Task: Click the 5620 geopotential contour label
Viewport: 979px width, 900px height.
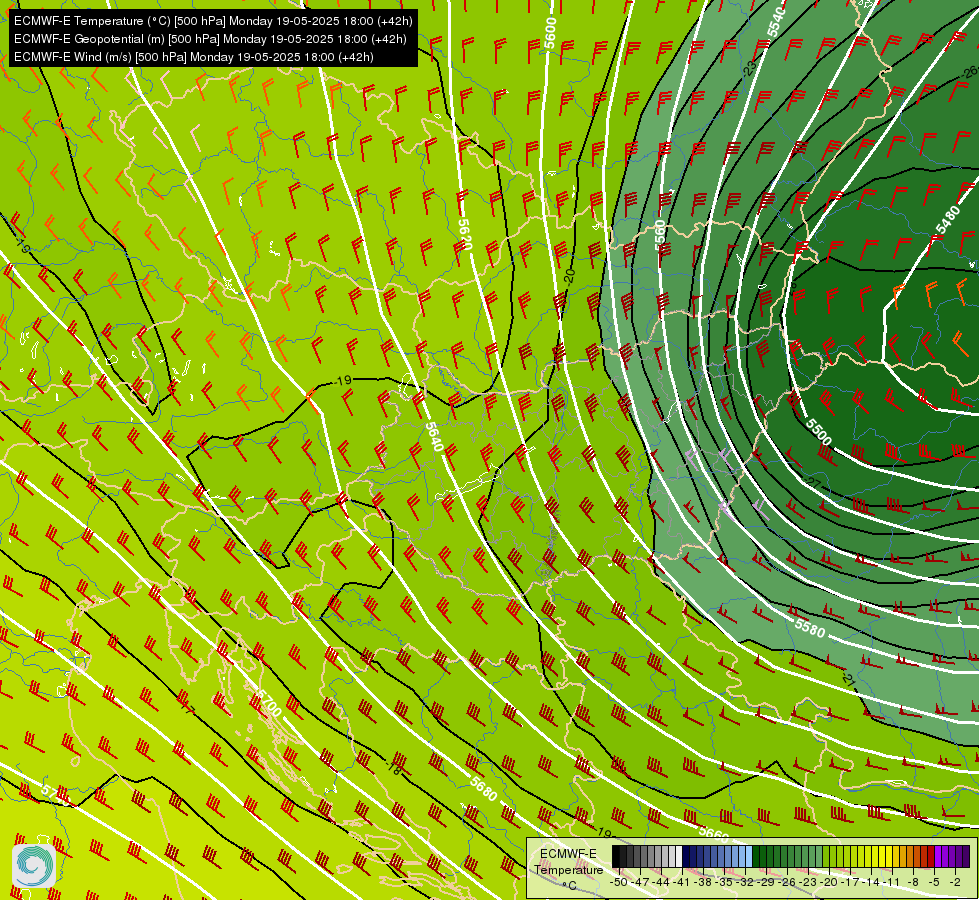Action: 465,234
